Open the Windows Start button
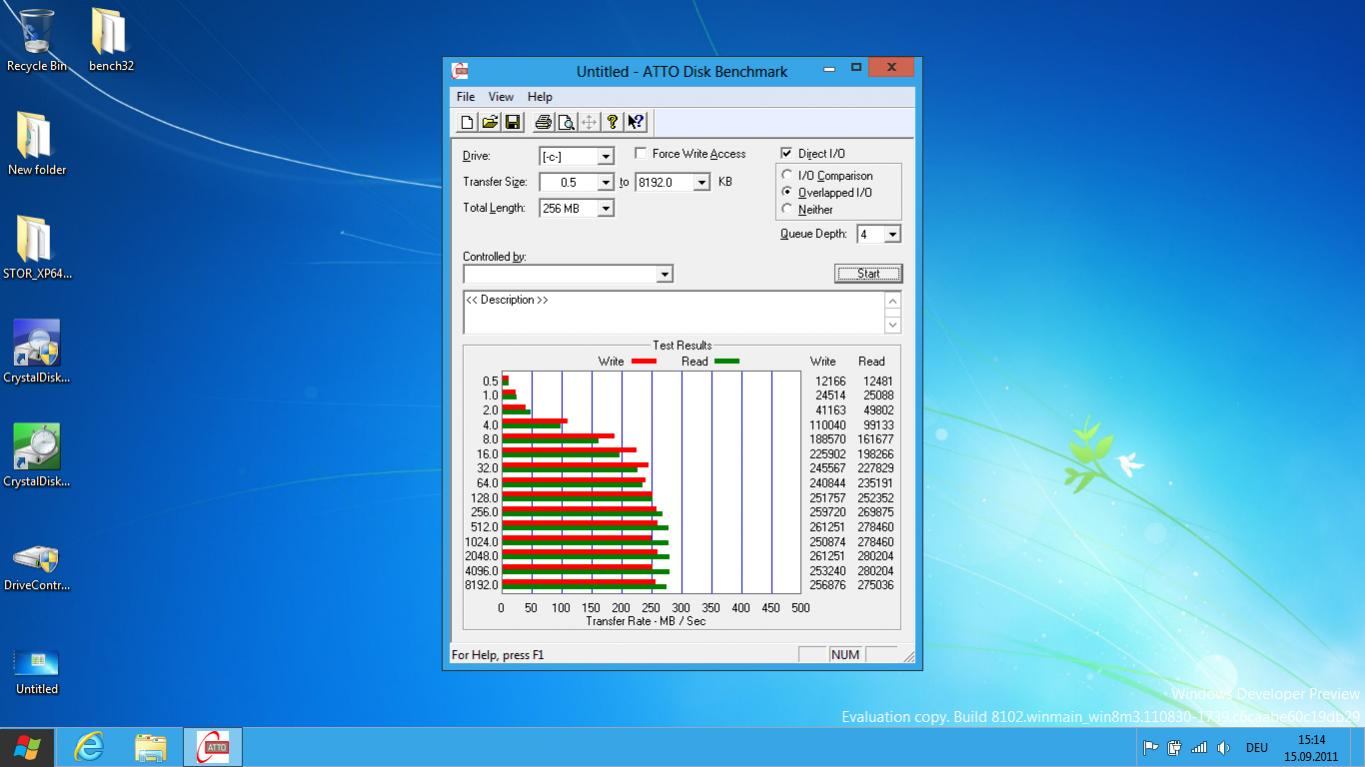Viewport: 1365px width, 767px height. (x=27, y=747)
